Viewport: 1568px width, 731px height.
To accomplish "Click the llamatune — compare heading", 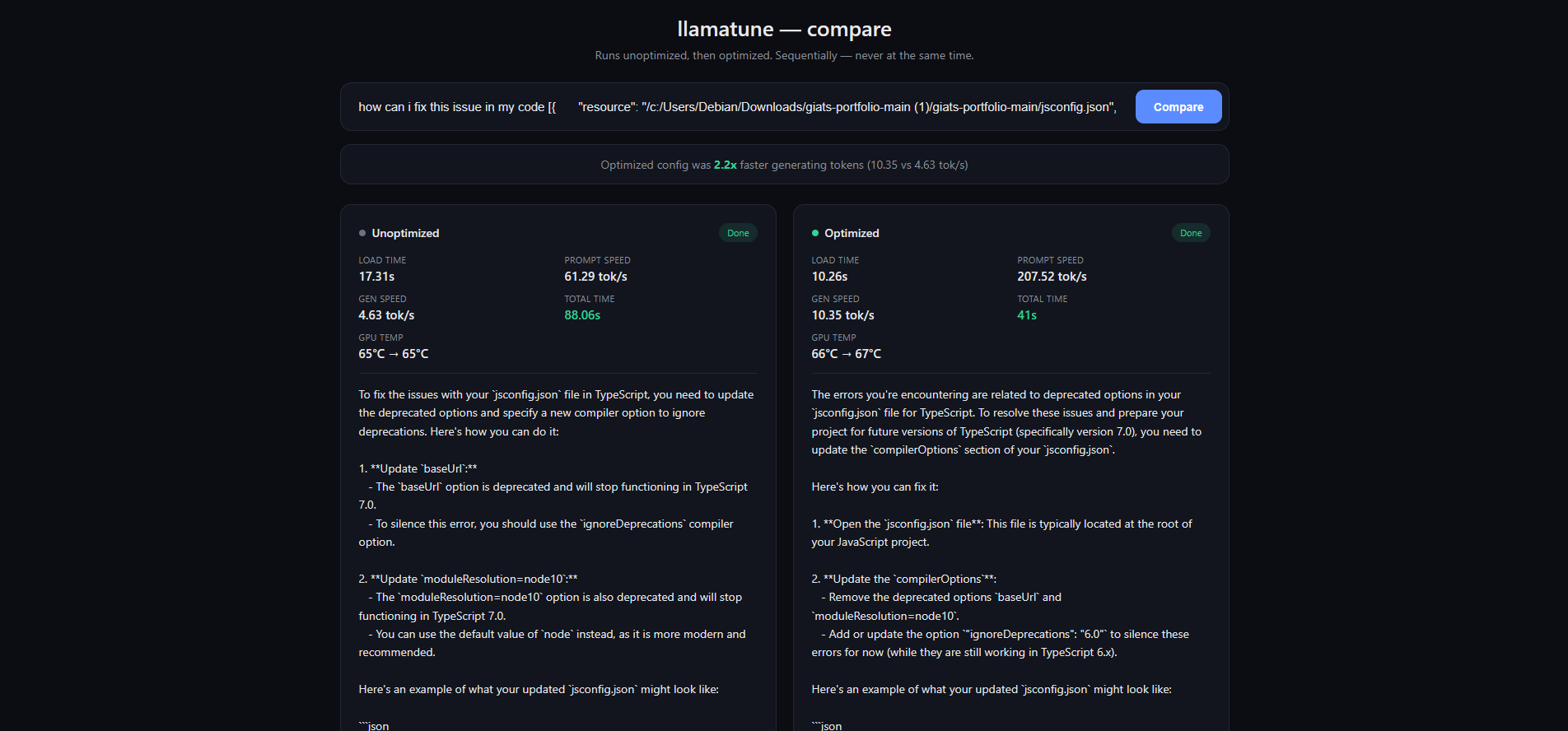I will 784,29.
